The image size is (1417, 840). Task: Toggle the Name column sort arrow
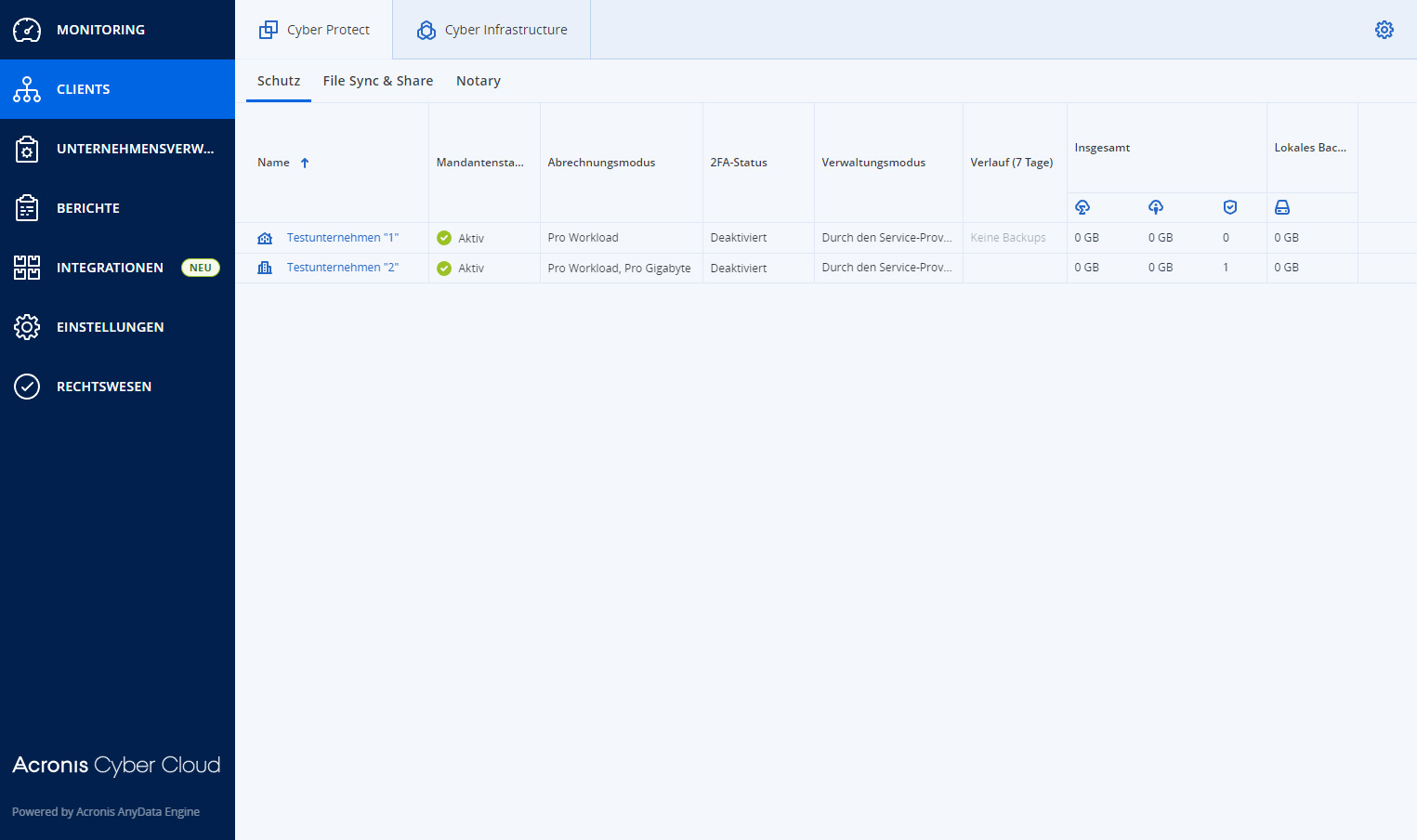click(305, 163)
